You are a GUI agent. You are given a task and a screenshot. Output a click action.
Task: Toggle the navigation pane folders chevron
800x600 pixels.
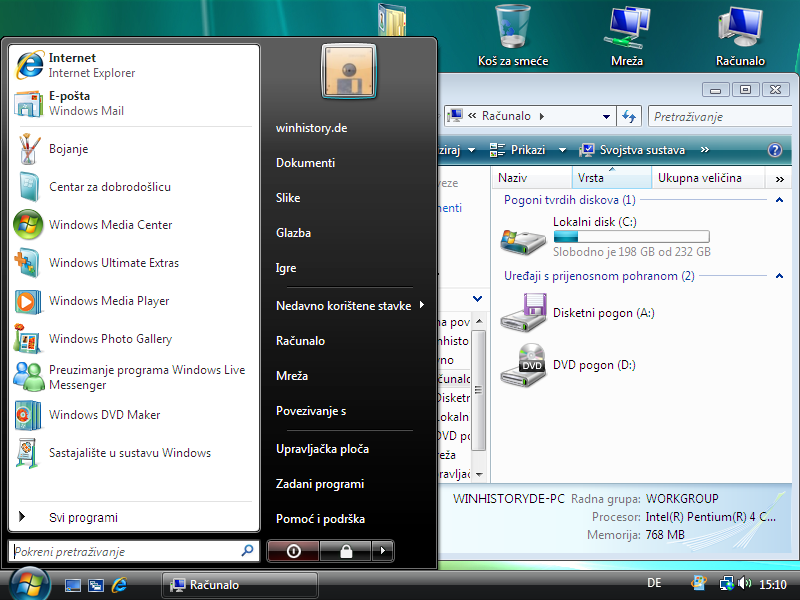coord(478,298)
